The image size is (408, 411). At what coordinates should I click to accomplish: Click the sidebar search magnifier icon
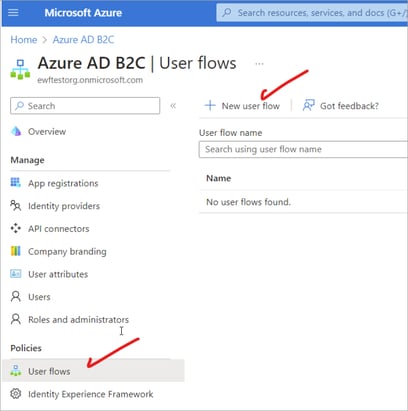pos(20,106)
